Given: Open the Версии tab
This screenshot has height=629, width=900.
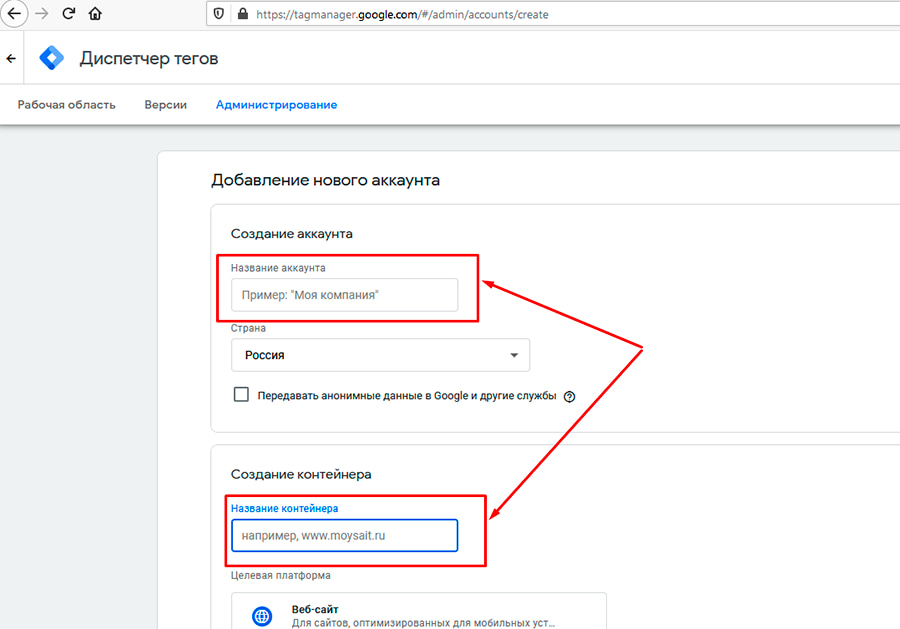Looking at the screenshot, I should tap(165, 104).
